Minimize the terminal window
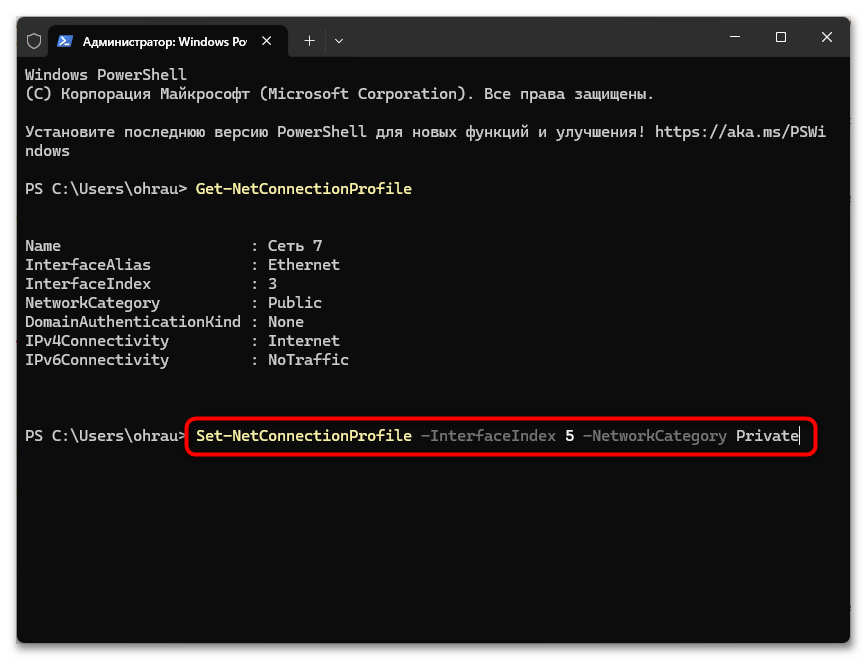 pyautogui.click(x=735, y=37)
